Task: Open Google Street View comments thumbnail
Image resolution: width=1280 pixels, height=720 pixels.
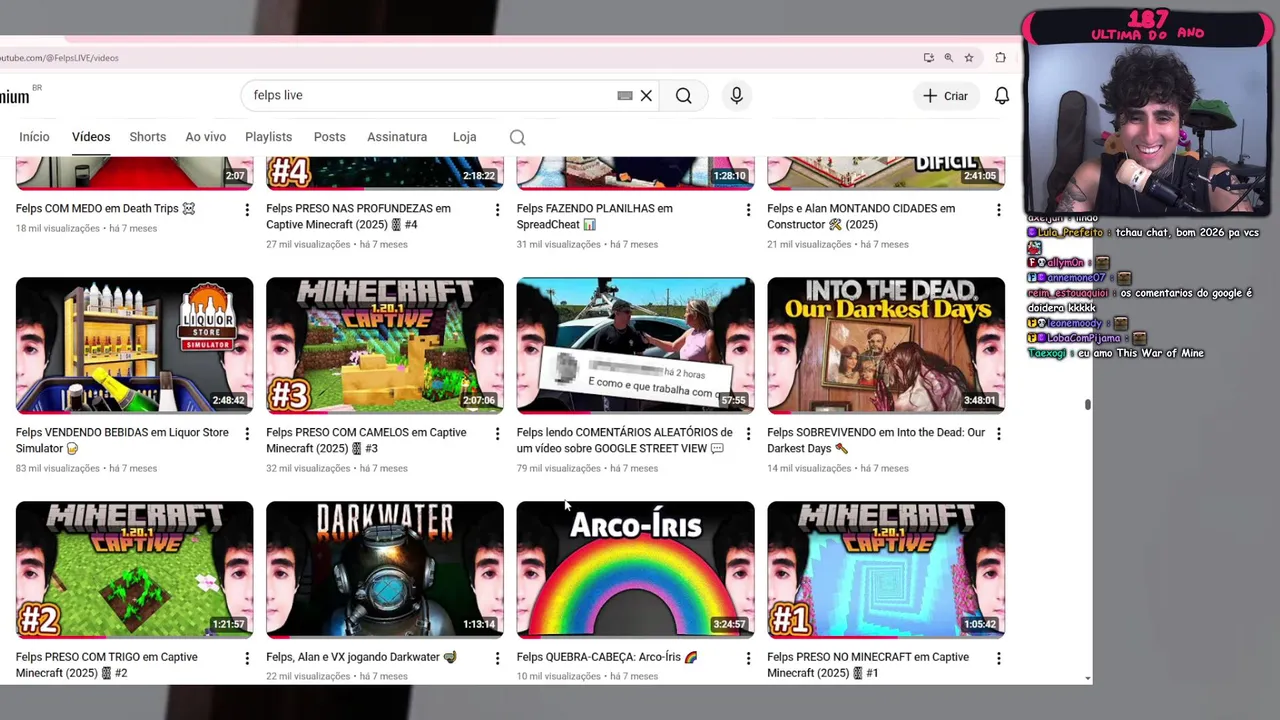Action: pos(635,345)
